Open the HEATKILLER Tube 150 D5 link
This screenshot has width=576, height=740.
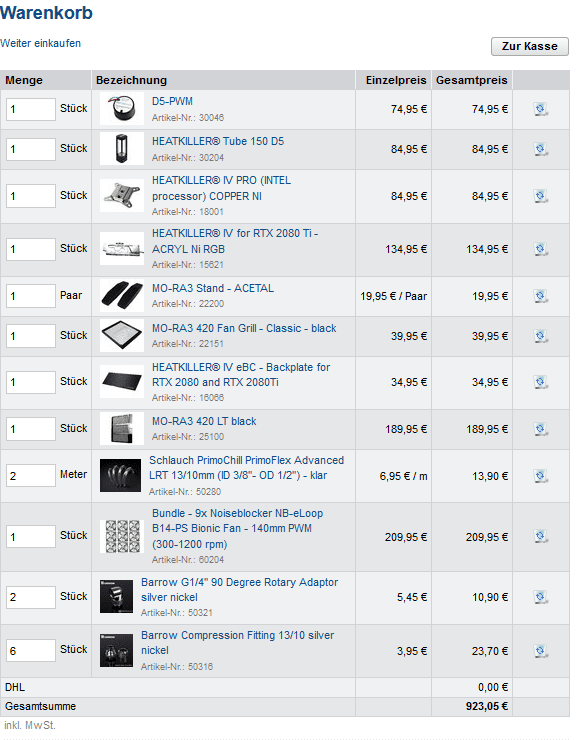point(218,141)
